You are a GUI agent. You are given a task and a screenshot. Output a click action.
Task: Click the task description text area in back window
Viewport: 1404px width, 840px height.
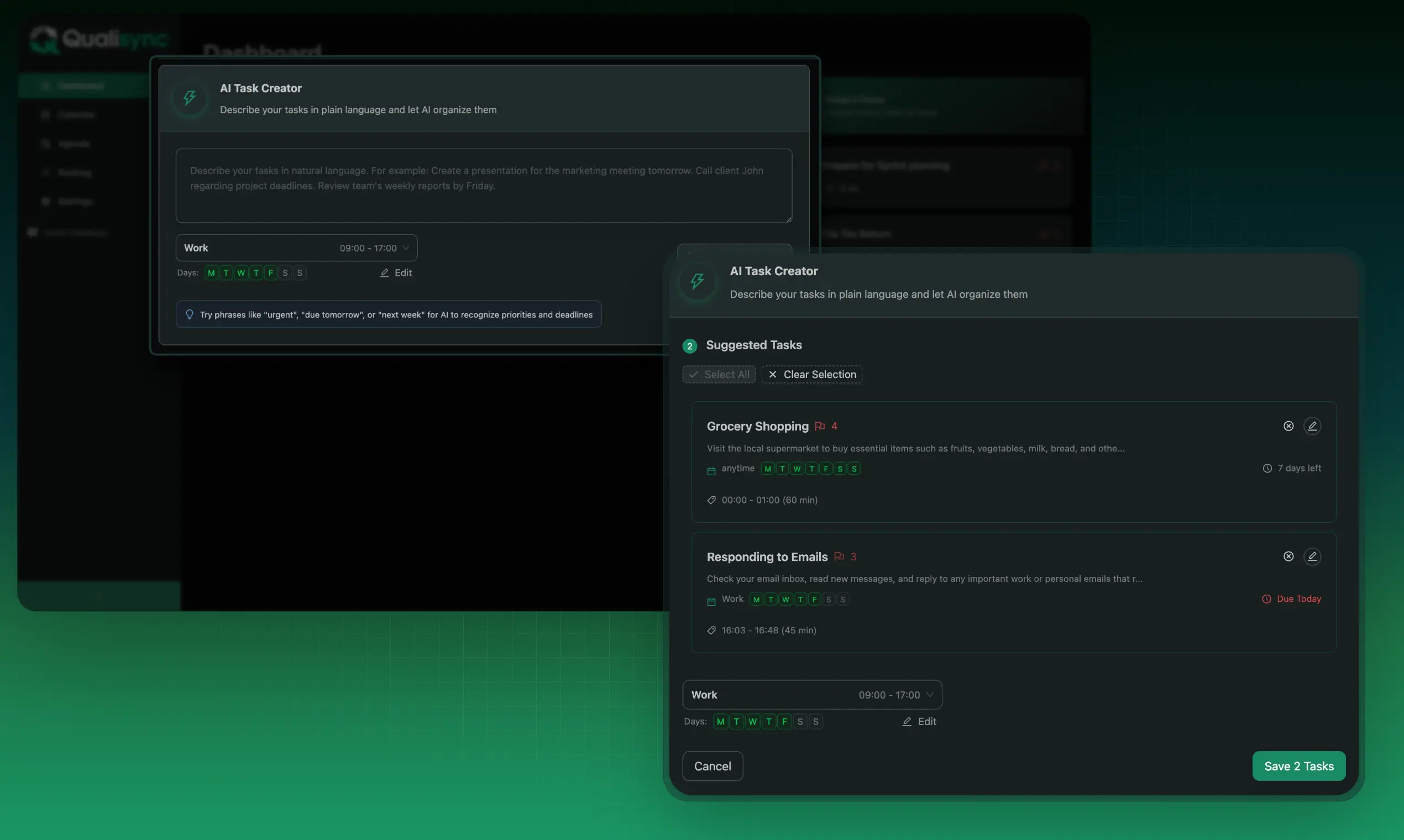click(x=484, y=186)
